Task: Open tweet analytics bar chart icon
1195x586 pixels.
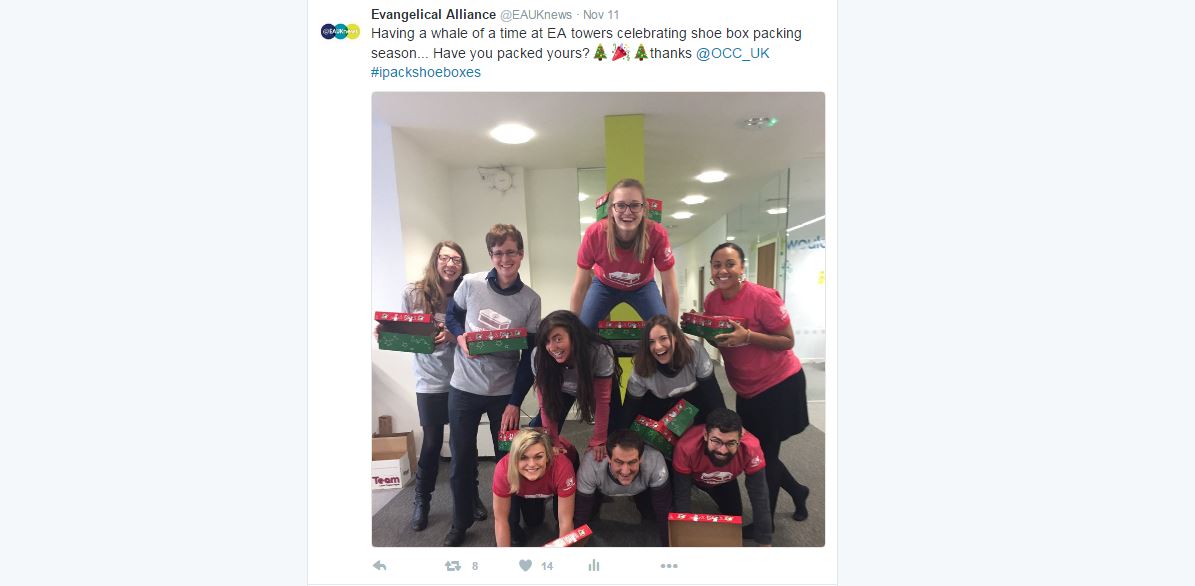Action: click(594, 565)
